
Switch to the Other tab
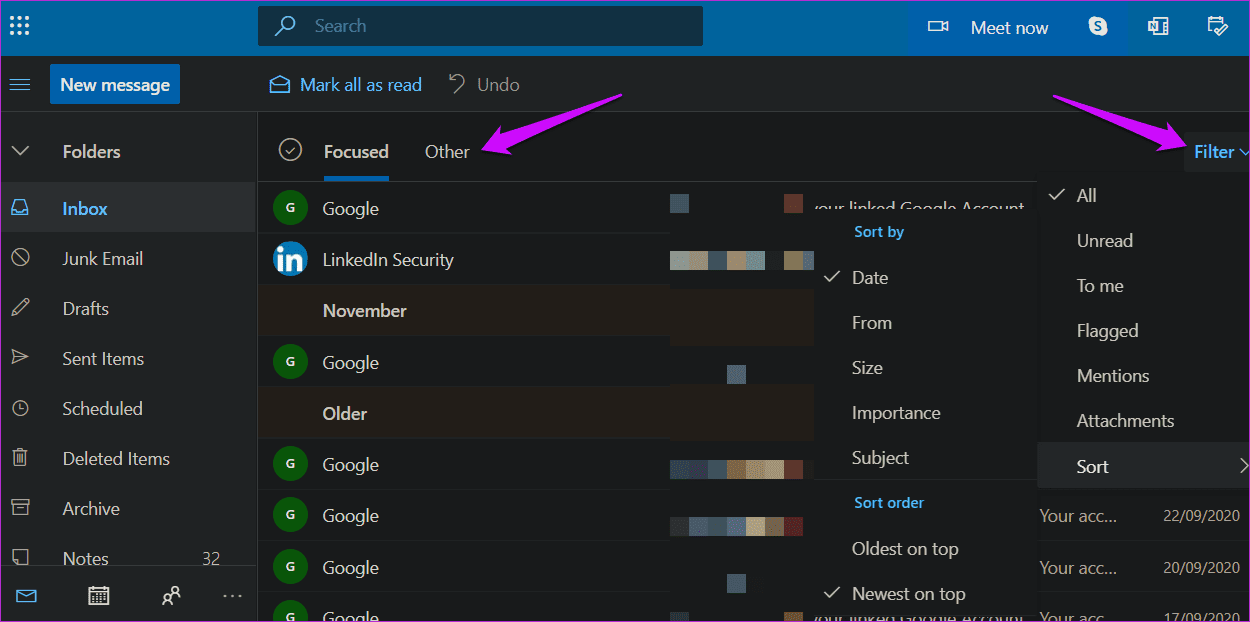[x=447, y=152]
